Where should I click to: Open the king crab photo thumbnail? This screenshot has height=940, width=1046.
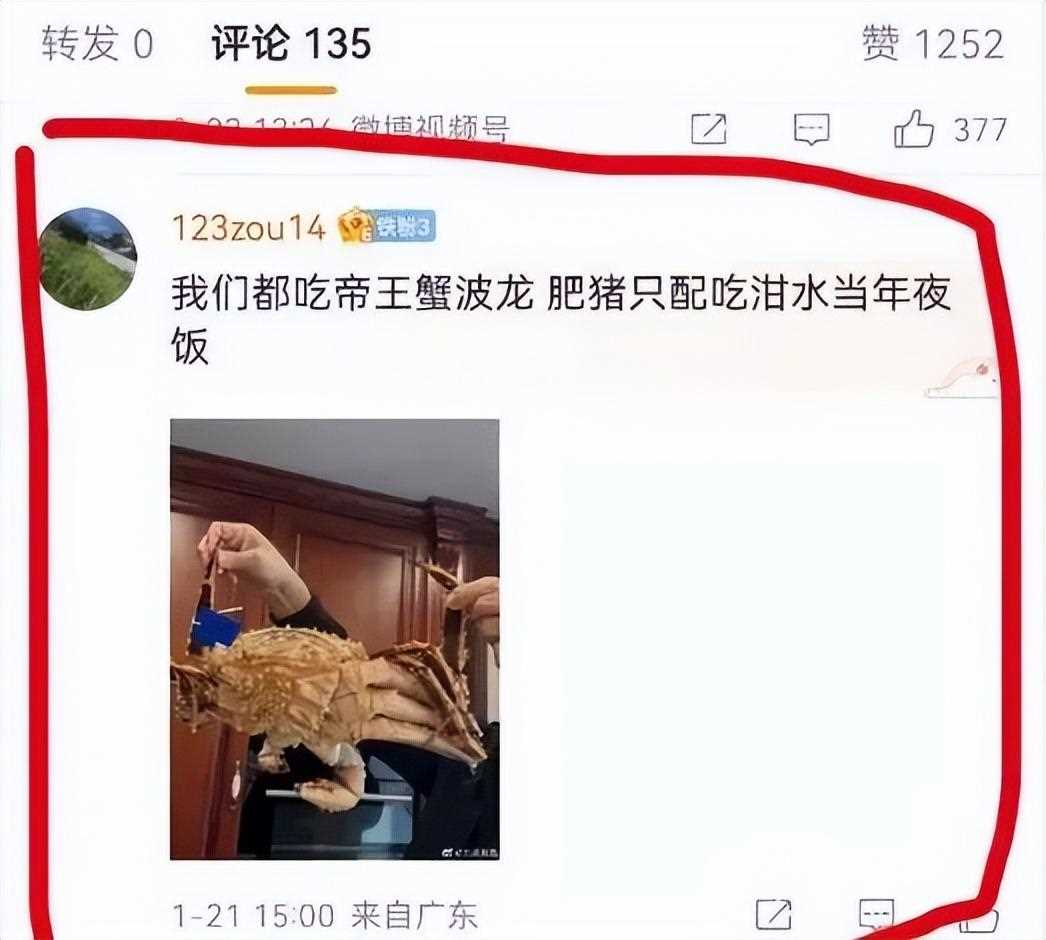335,639
